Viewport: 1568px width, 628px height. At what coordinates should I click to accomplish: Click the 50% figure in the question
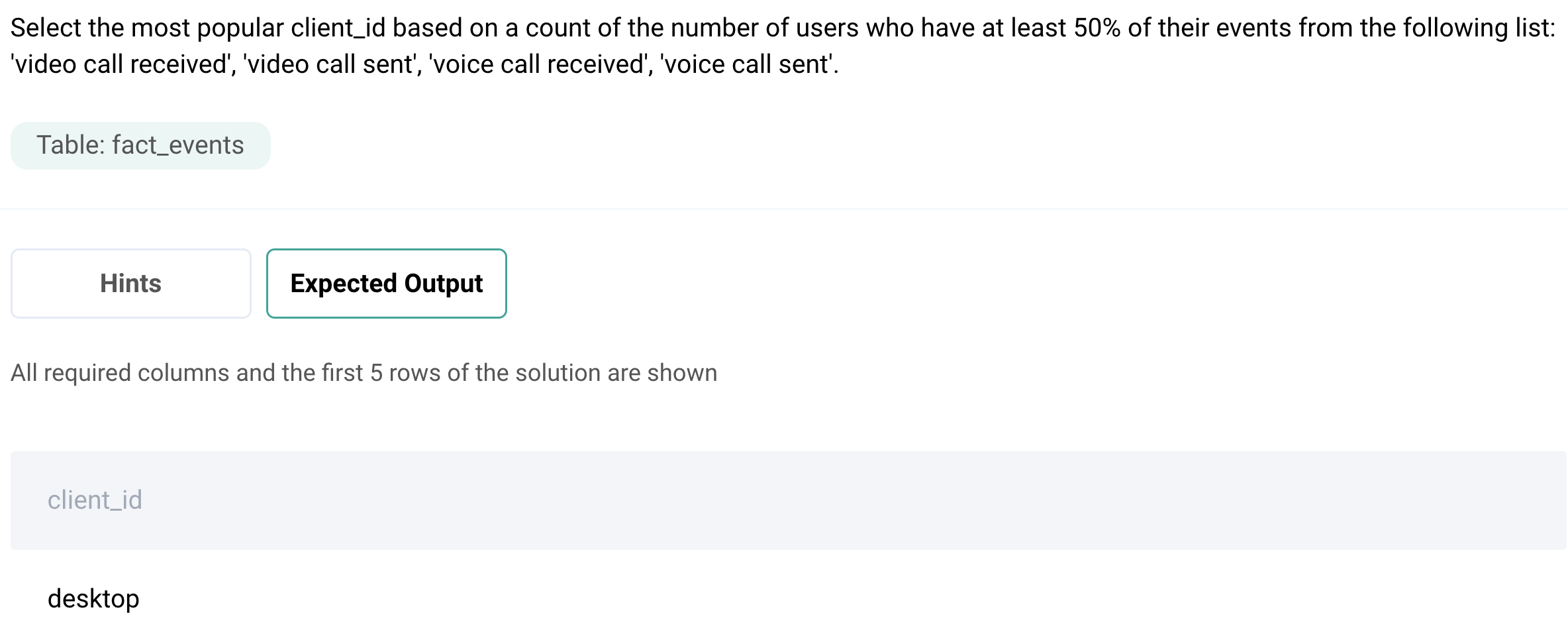point(1097,28)
